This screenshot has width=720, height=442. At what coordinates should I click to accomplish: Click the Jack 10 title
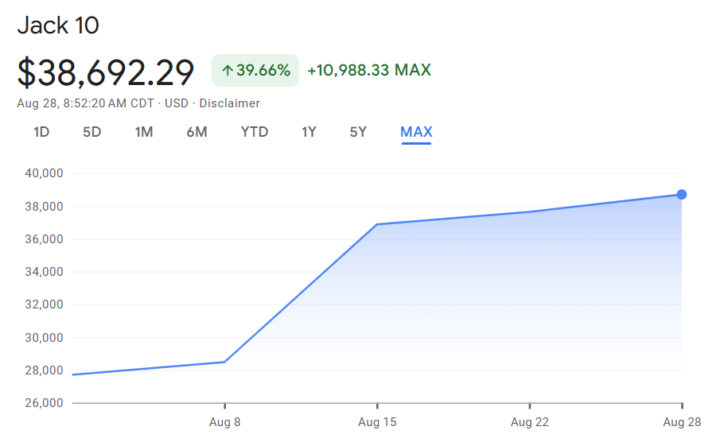click(x=58, y=25)
